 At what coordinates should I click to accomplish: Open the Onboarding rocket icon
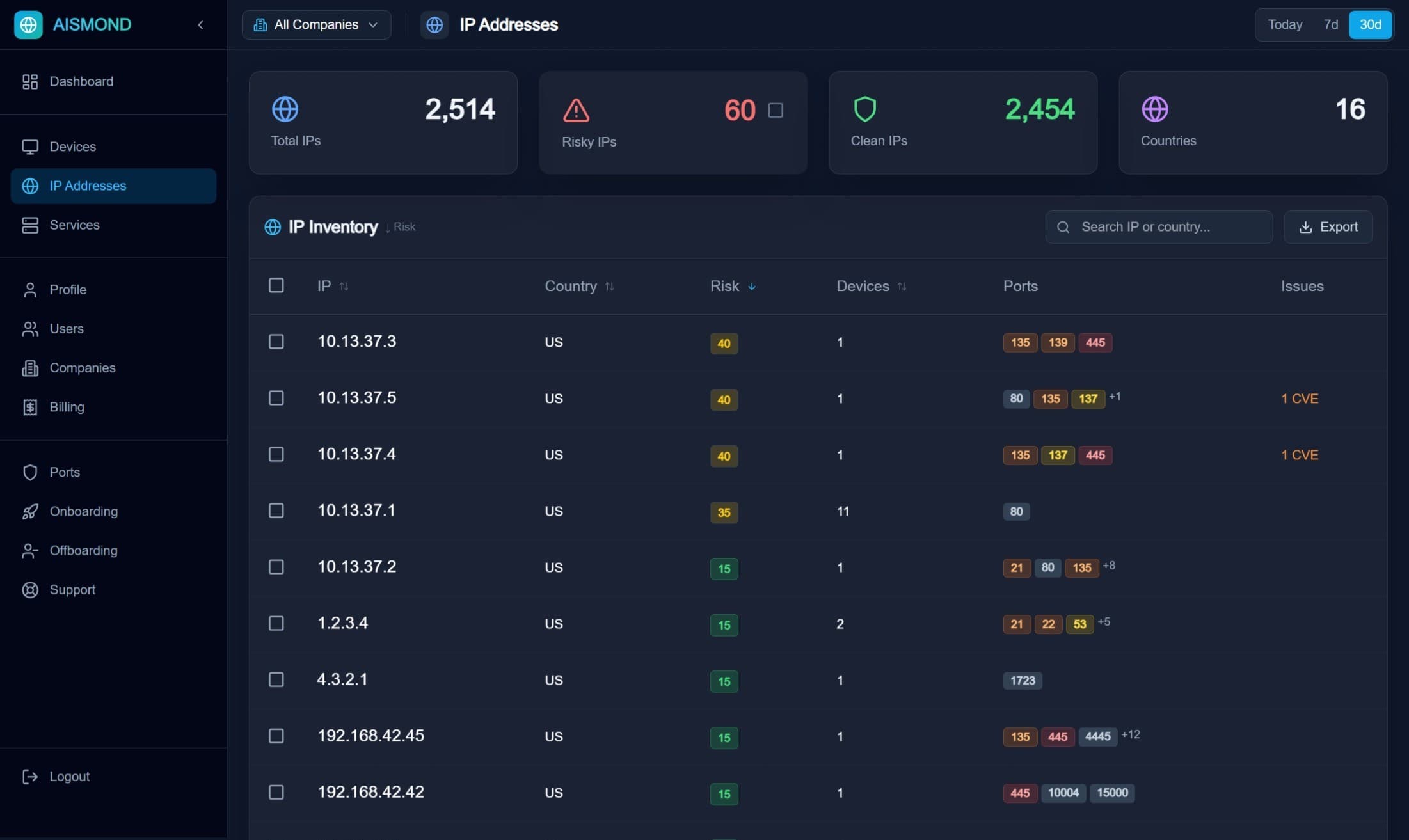pyautogui.click(x=31, y=511)
